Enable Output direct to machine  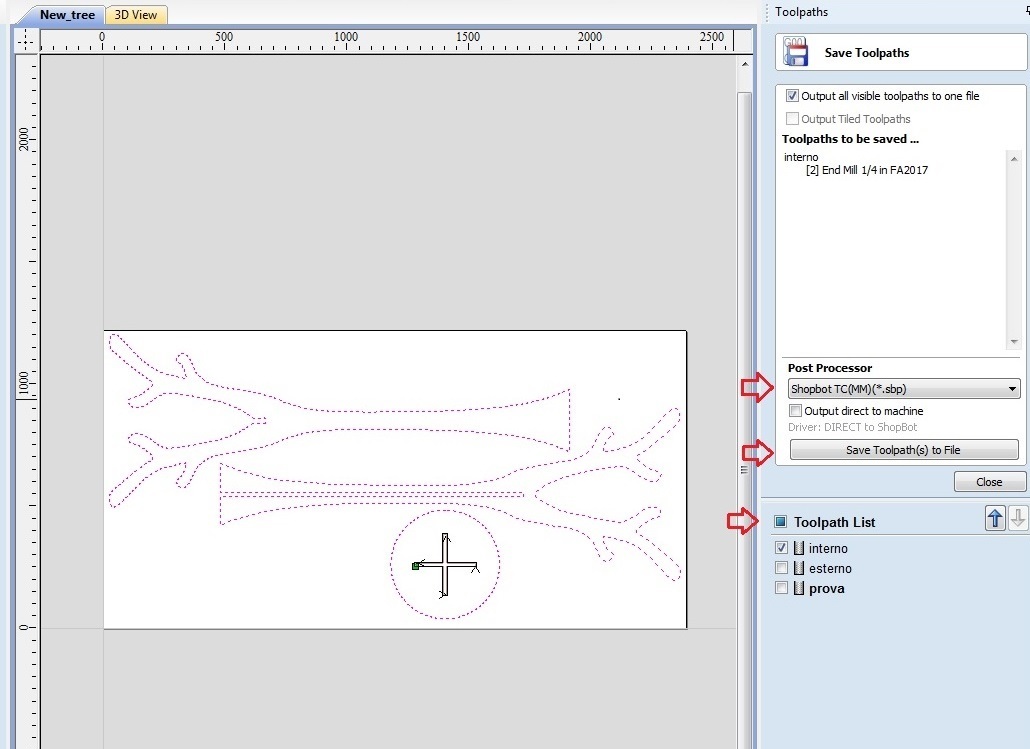click(x=795, y=411)
